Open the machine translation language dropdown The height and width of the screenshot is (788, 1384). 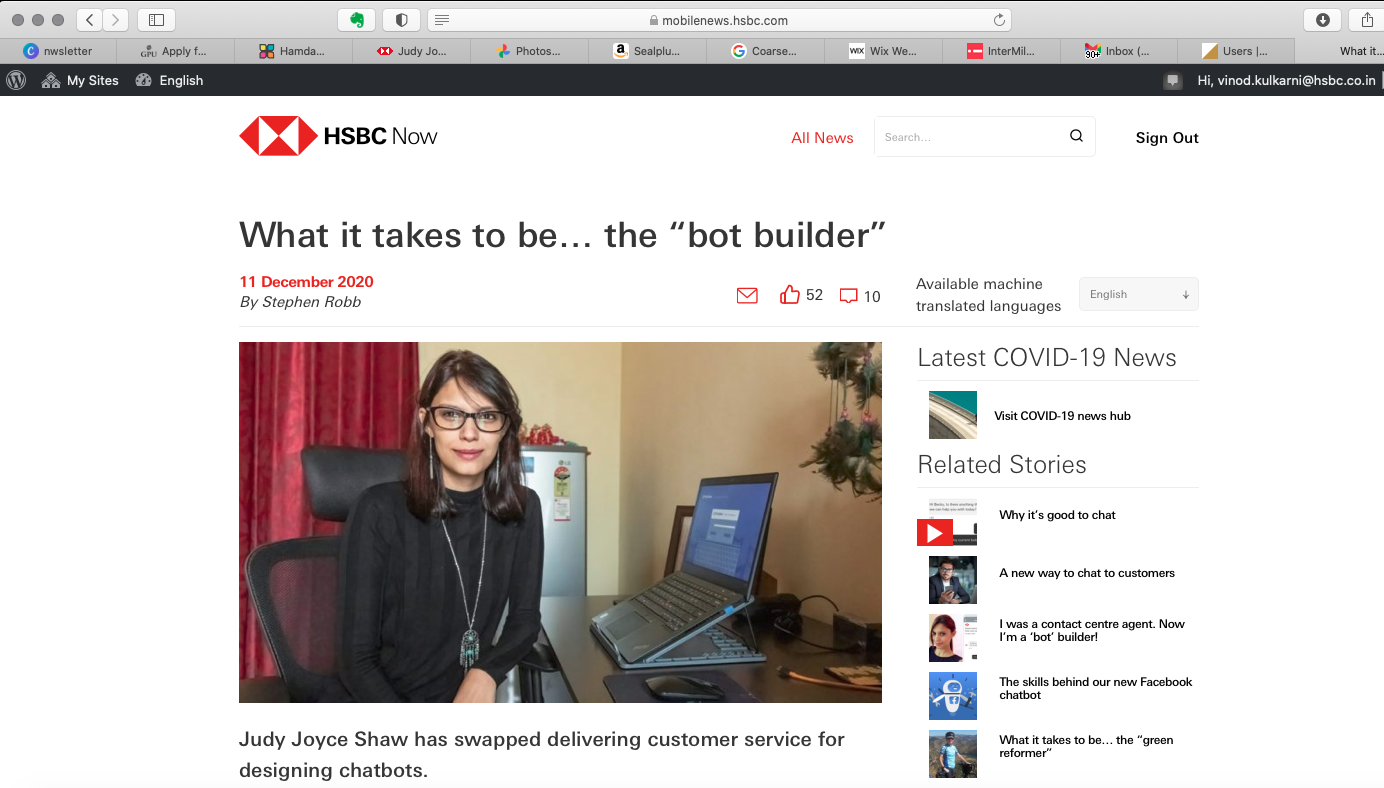(x=1138, y=294)
